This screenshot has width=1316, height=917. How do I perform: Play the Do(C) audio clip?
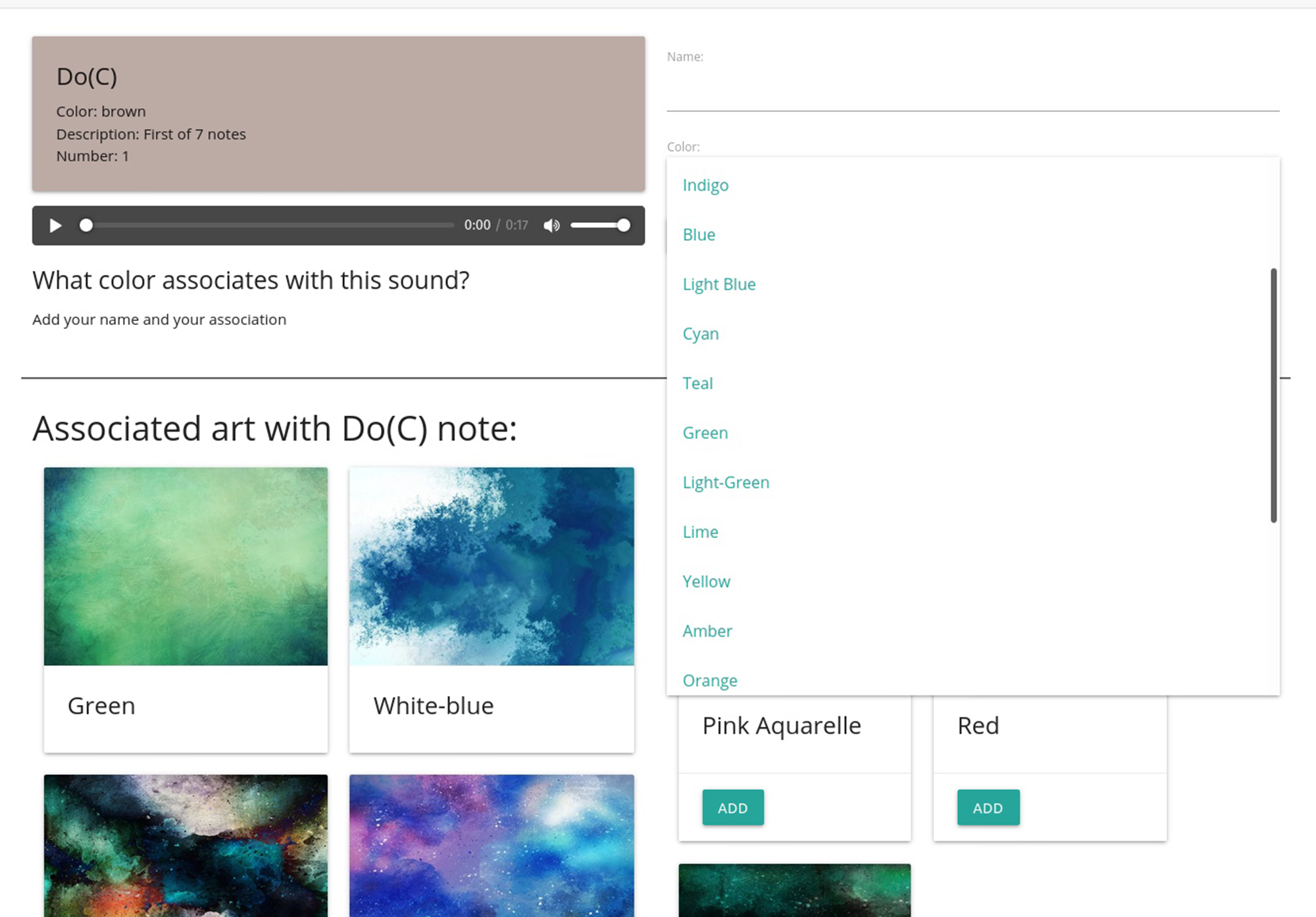pyautogui.click(x=55, y=226)
